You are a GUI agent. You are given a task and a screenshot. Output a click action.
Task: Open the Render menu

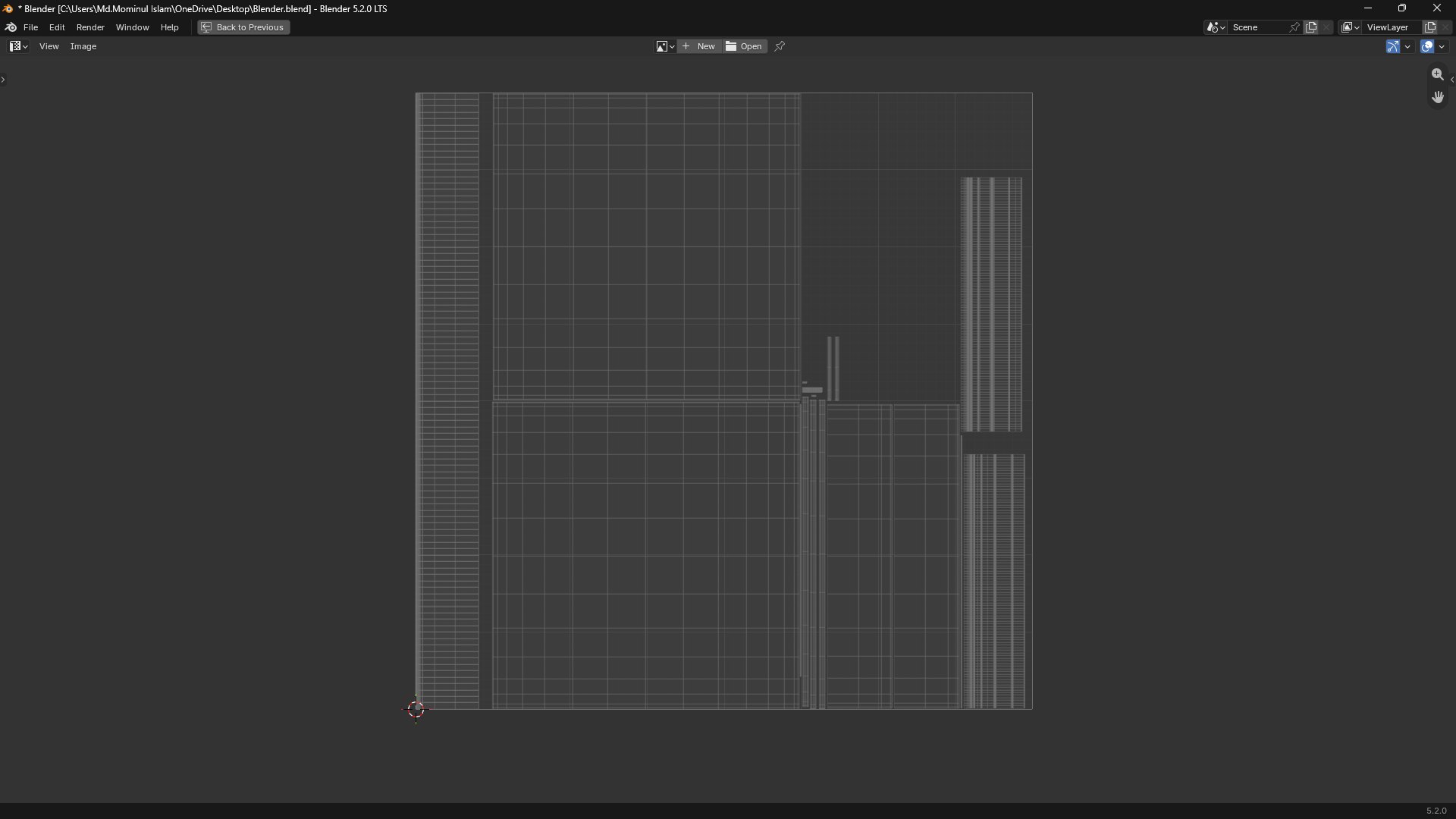90,27
